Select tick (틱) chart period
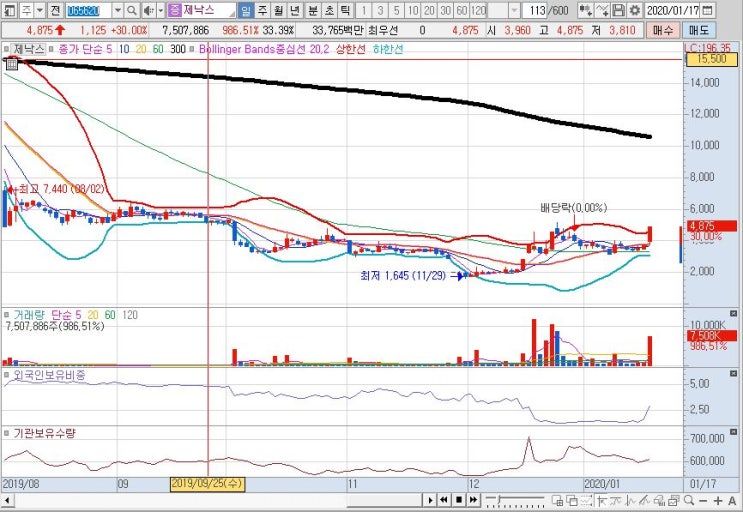The height and width of the screenshot is (512, 743). [x=345, y=10]
